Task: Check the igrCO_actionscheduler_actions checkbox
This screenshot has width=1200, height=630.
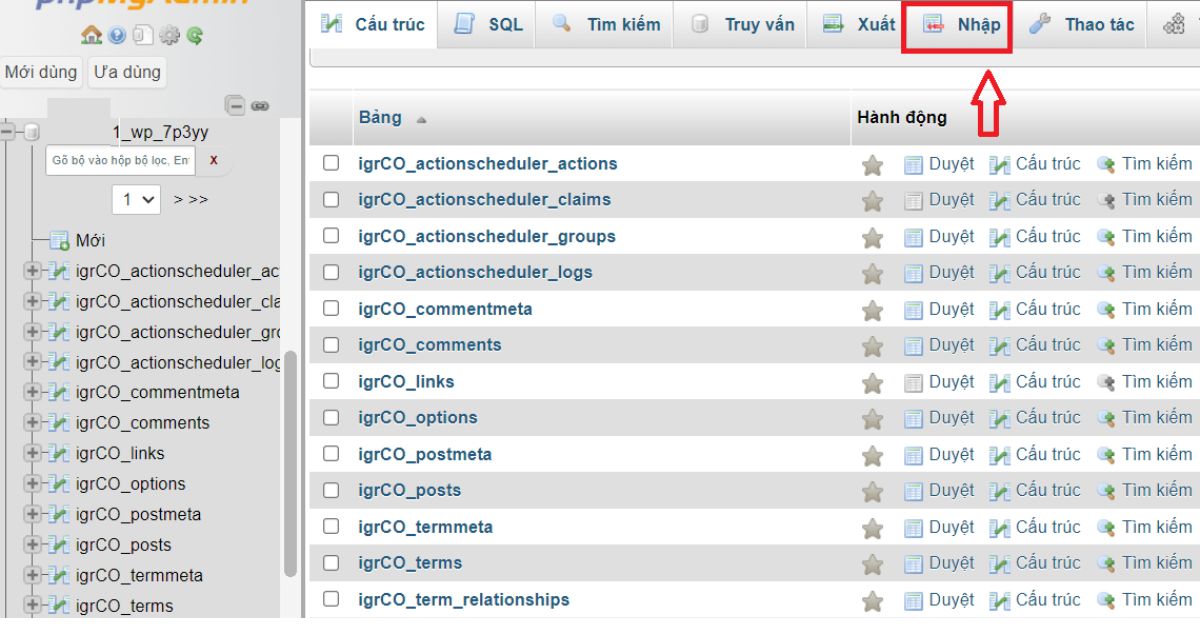Action: (x=331, y=163)
